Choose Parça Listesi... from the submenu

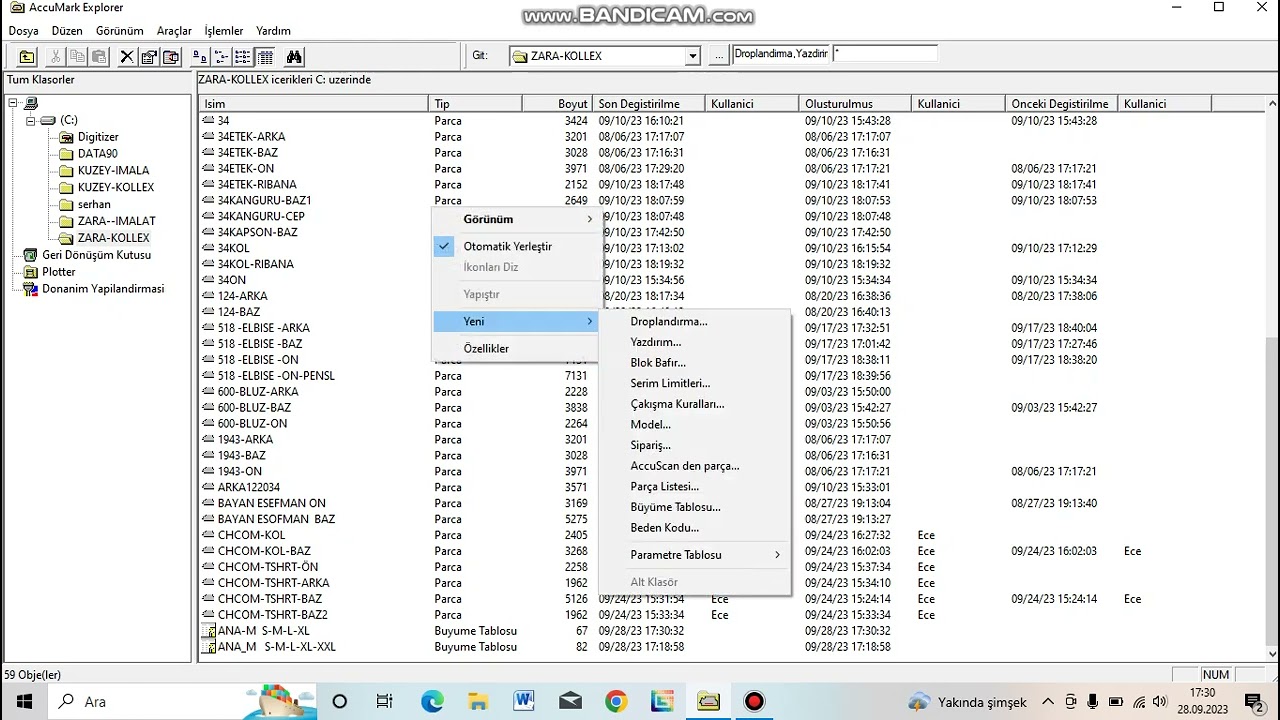pyautogui.click(x=695, y=487)
